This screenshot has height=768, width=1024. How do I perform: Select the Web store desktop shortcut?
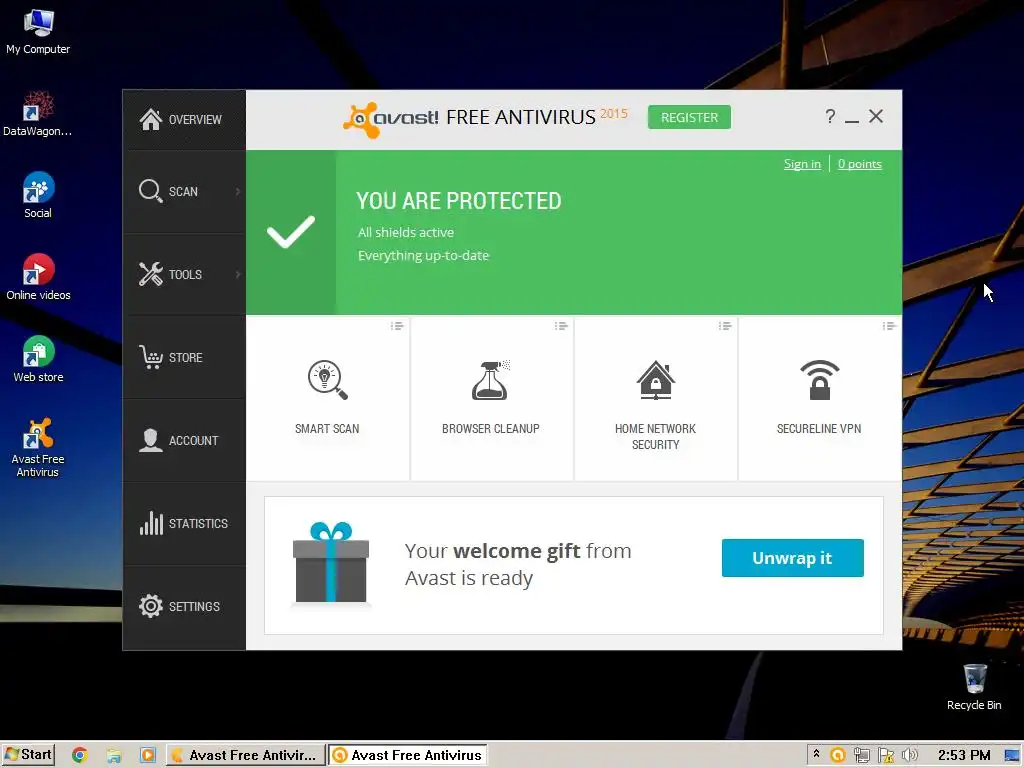coord(38,359)
